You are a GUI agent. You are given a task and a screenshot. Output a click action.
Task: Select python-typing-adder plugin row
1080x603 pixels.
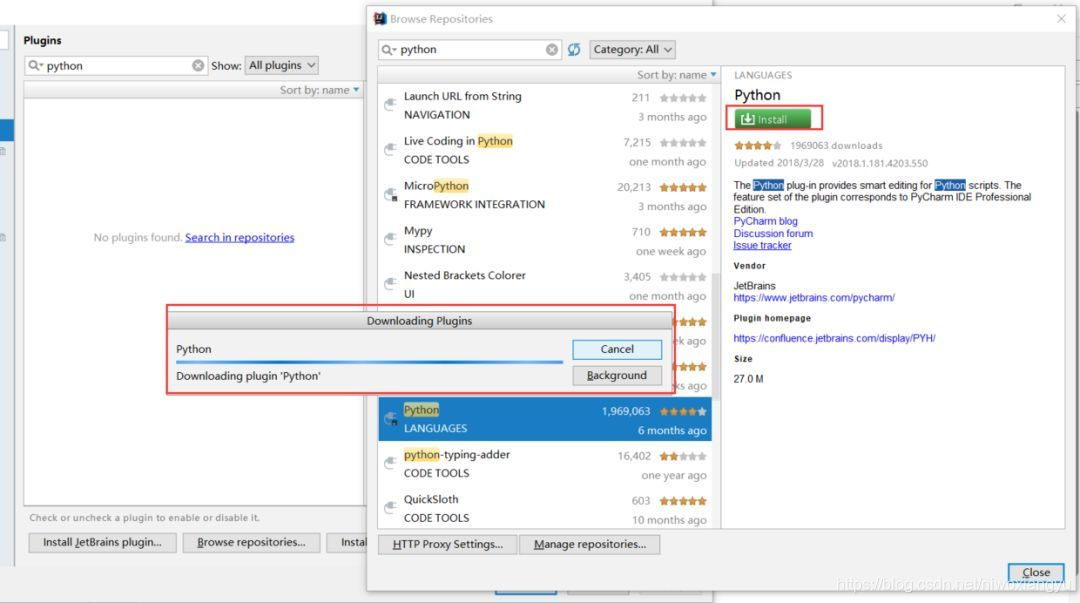click(545, 464)
